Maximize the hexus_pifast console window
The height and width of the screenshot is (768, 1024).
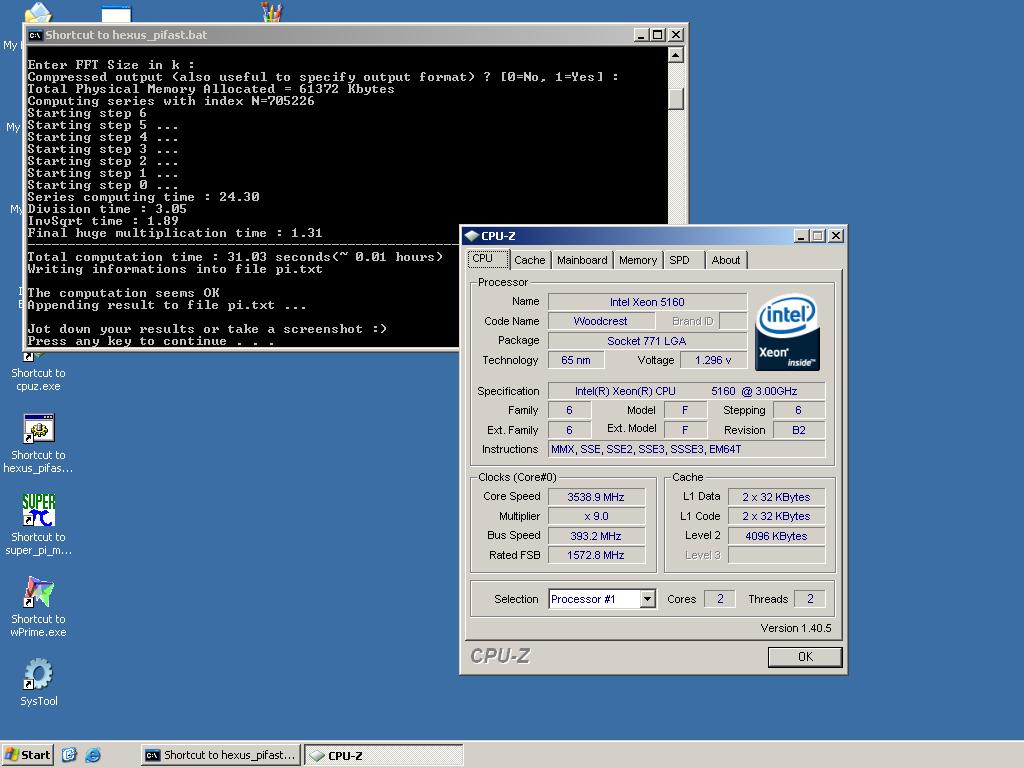(658, 35)
